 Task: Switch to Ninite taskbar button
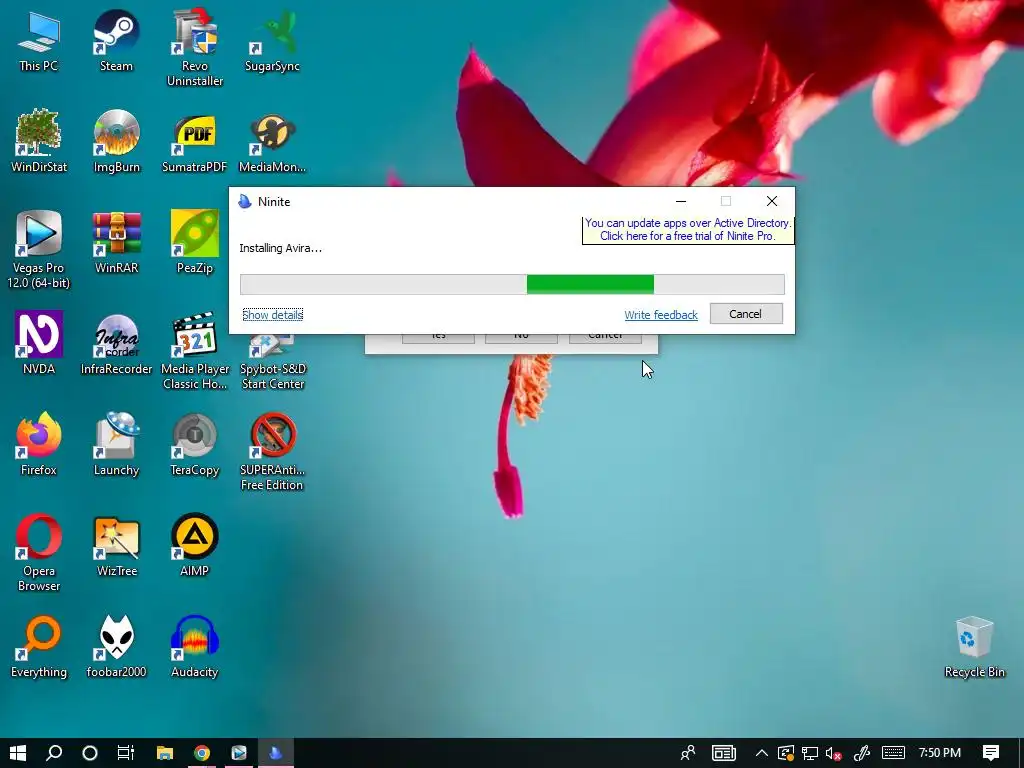(276, 753)
